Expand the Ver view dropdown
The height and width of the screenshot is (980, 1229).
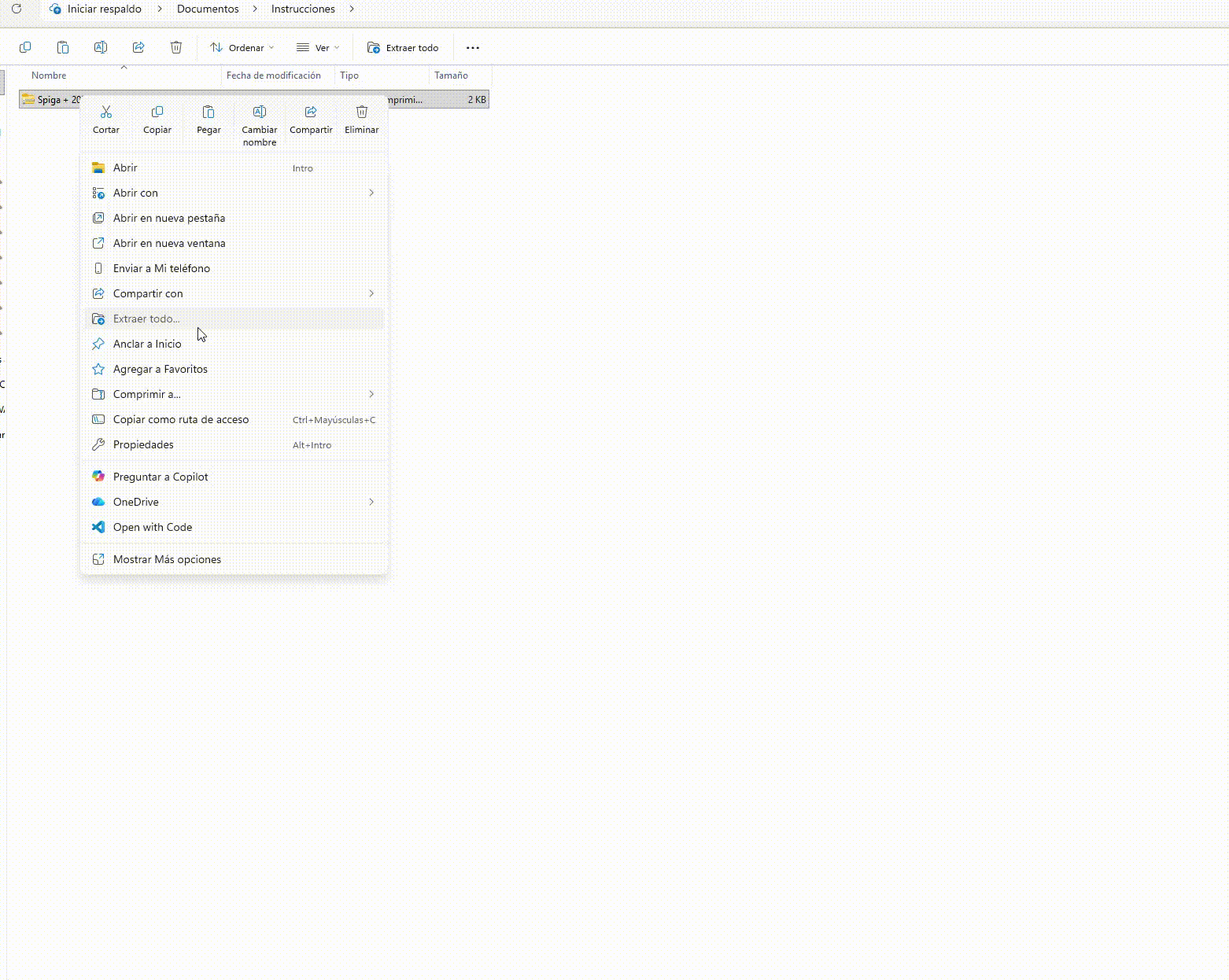318,48
